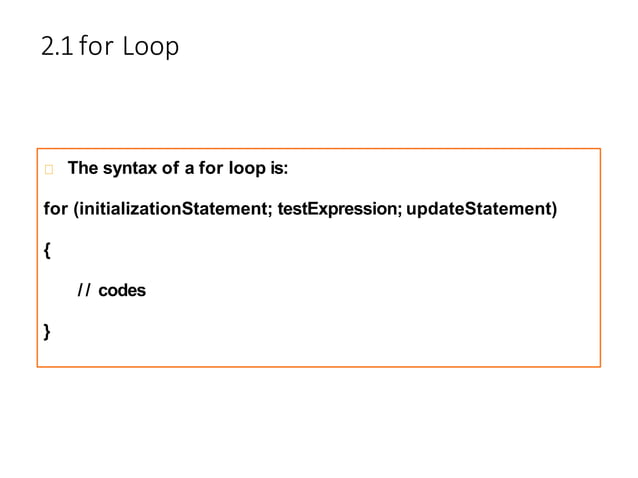The width and height of the screenshot is (638, 478).
Task: Click the slide title '2.1 for Loop'
Action: [x=110, y=46]
